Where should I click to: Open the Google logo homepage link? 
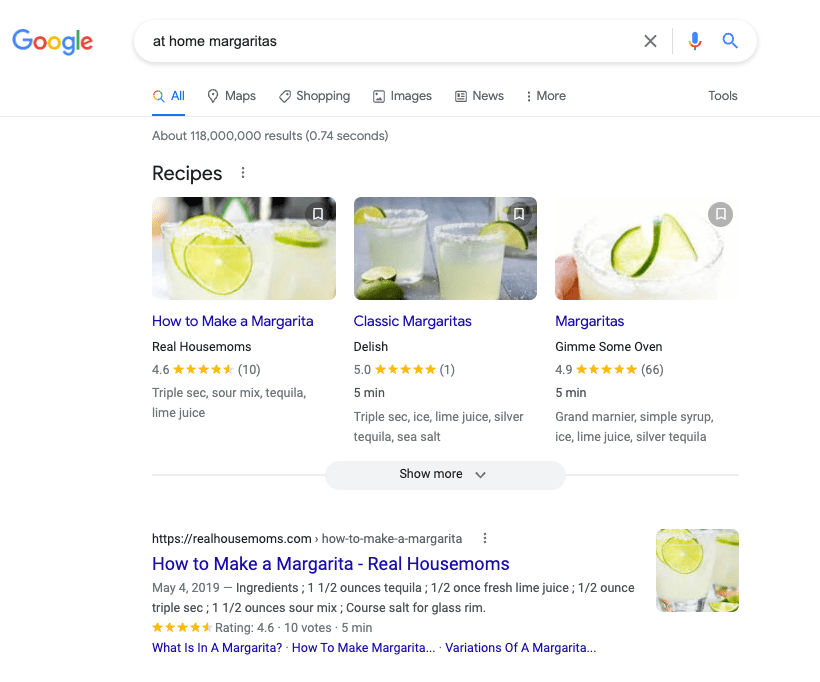pyautogui.click(x=52, y=41)
